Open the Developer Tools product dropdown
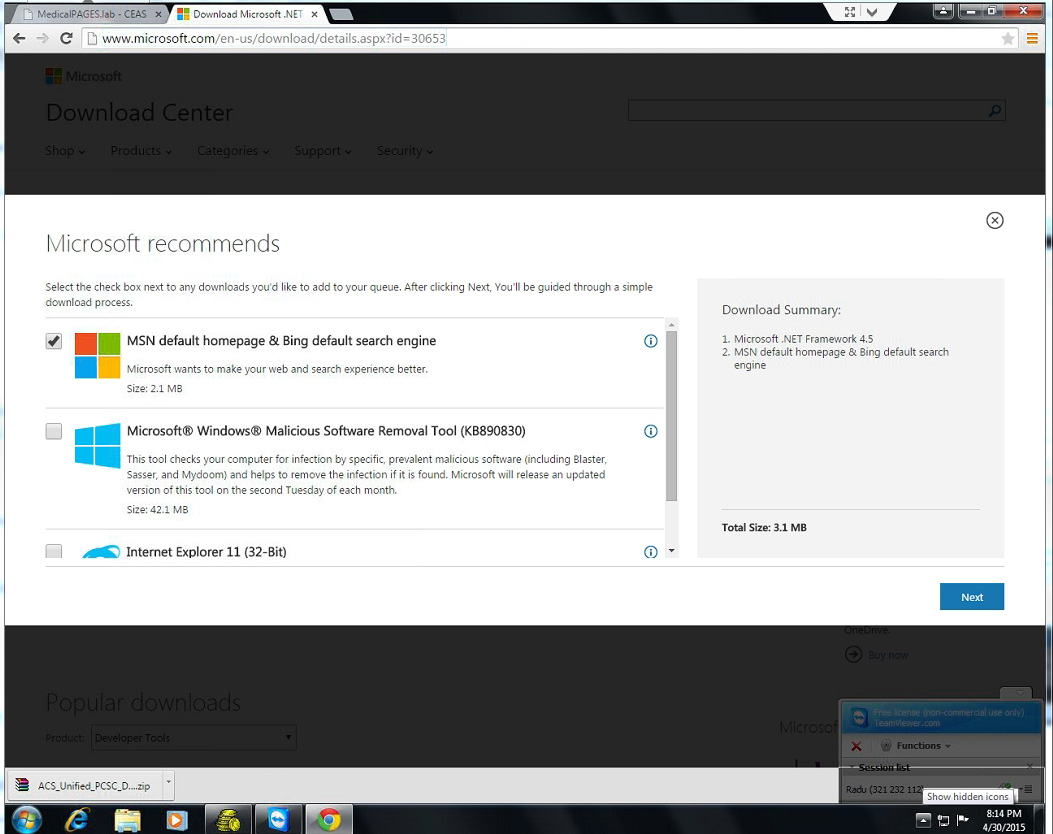The height and width of the screenshot is (834, 1053). 193,737
